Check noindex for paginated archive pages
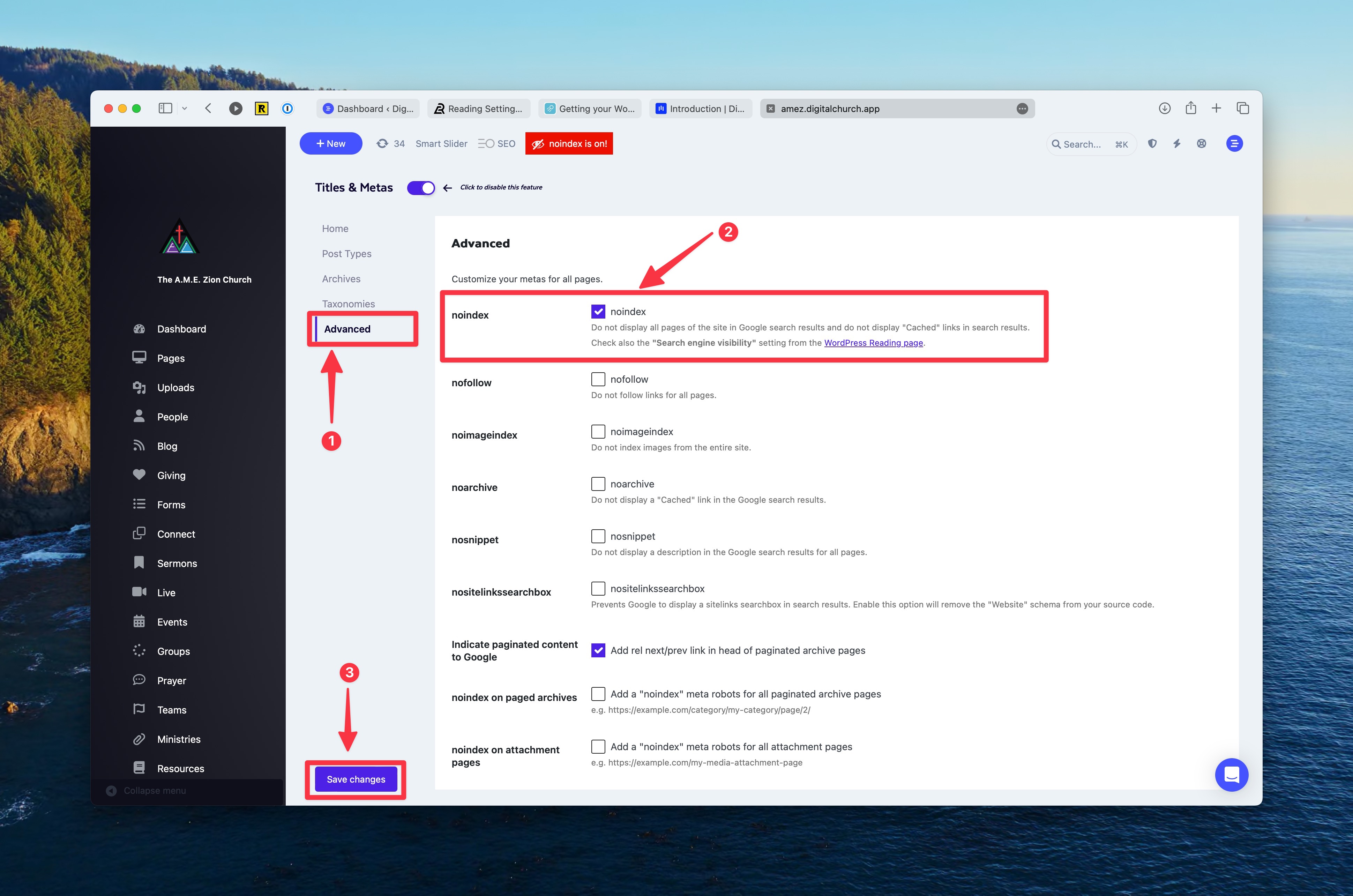Screen dimensions: 1353x896 point(598,694)
